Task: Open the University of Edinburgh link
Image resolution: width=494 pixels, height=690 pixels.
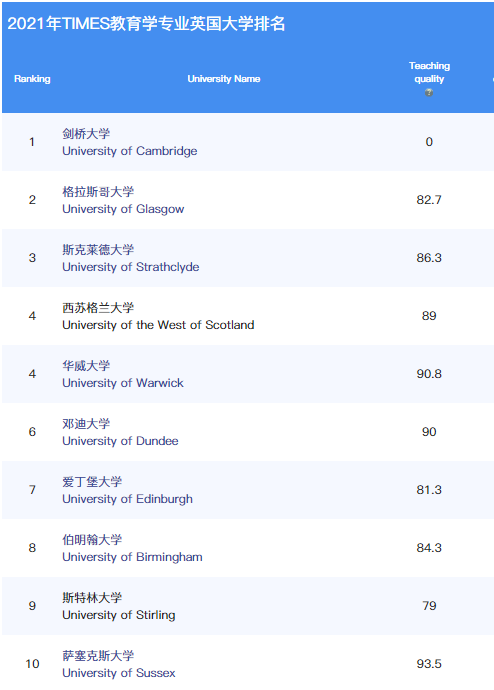Action: [128, 499]
